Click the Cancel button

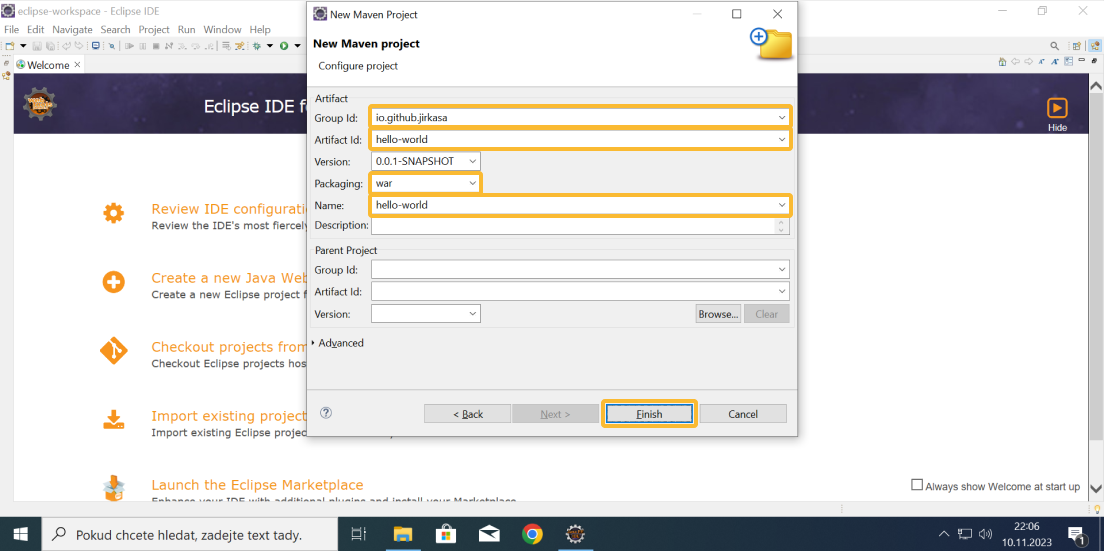pos(743,414)
